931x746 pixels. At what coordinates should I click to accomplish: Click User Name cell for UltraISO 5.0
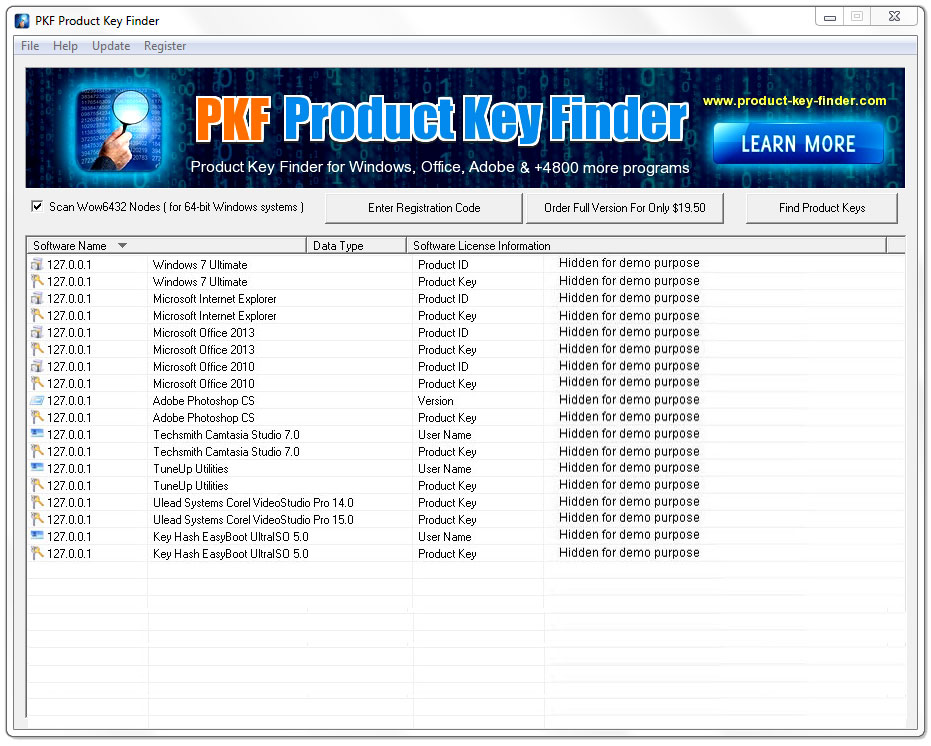click(444, 537)
